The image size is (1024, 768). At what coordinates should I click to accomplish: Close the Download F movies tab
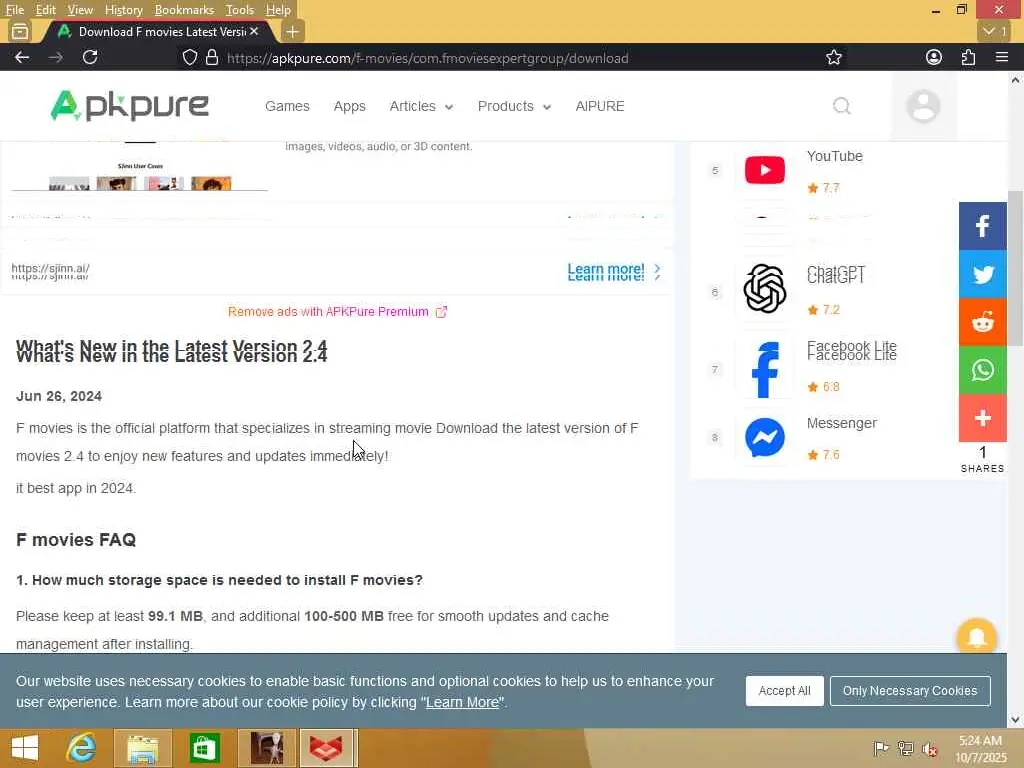(254, 31)
